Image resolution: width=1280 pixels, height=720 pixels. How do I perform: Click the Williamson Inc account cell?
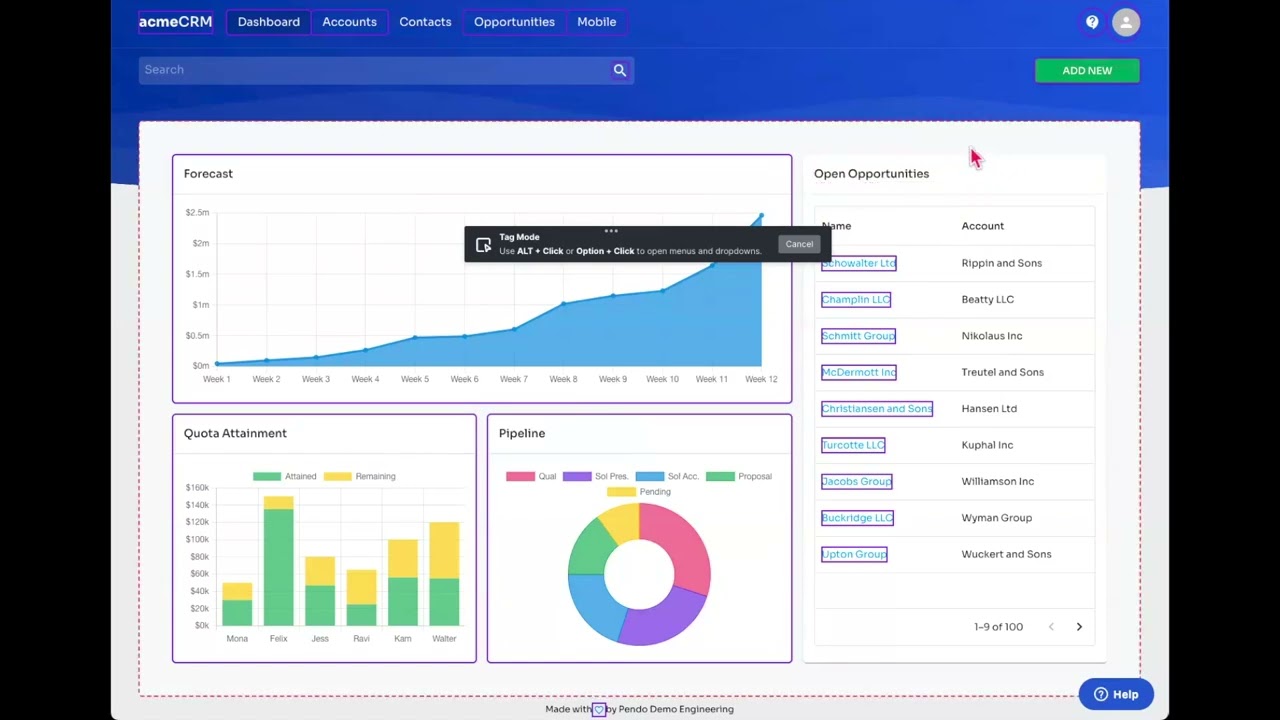(x=997, y=481)
